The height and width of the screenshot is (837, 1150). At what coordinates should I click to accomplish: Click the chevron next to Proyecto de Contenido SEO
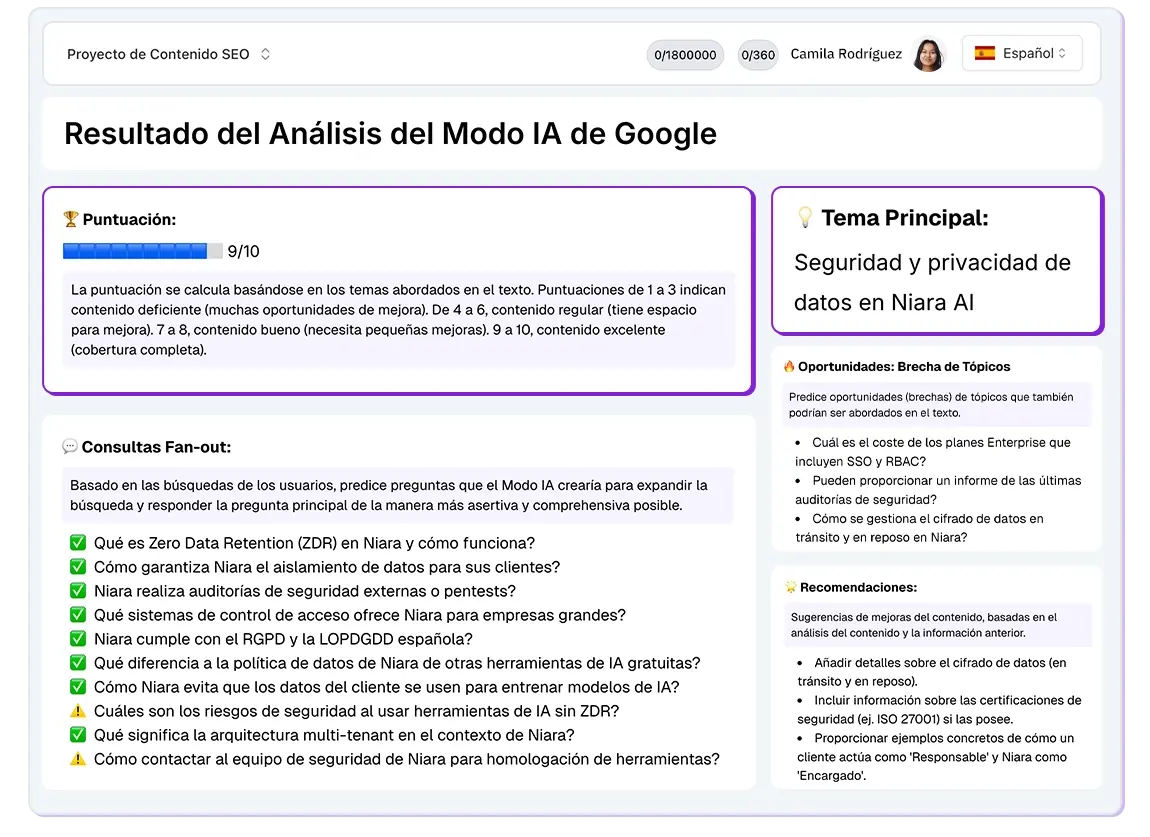tap(265, 54)
